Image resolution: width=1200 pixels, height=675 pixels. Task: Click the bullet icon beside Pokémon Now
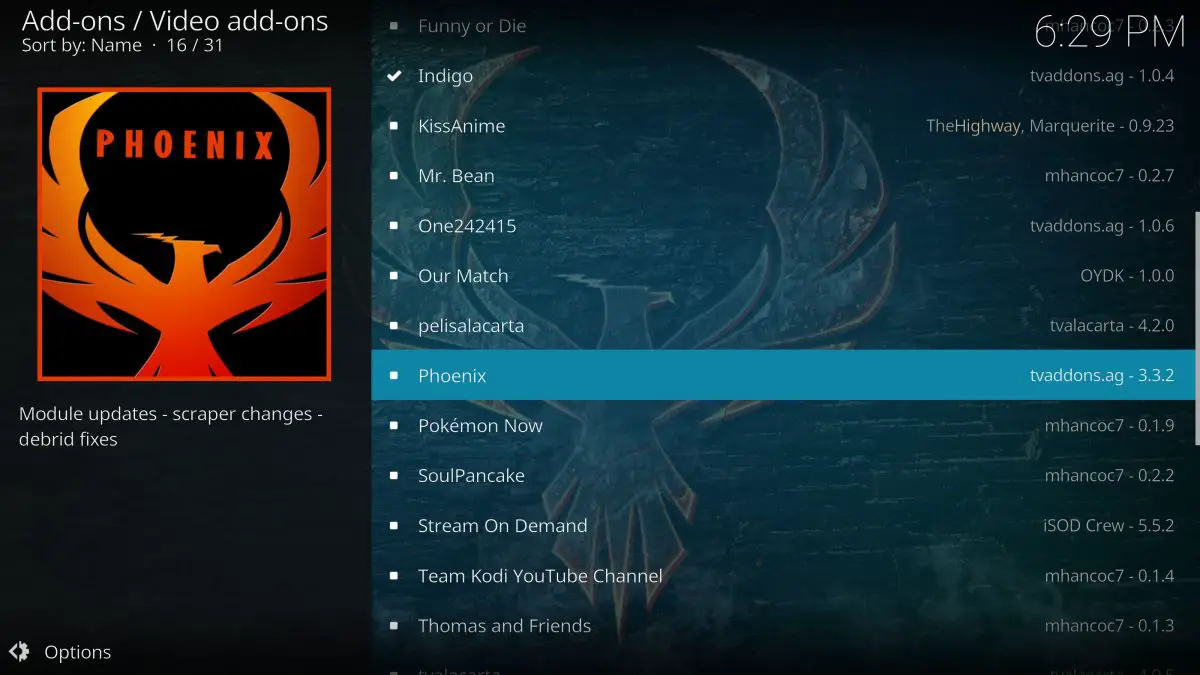[394, 426]
